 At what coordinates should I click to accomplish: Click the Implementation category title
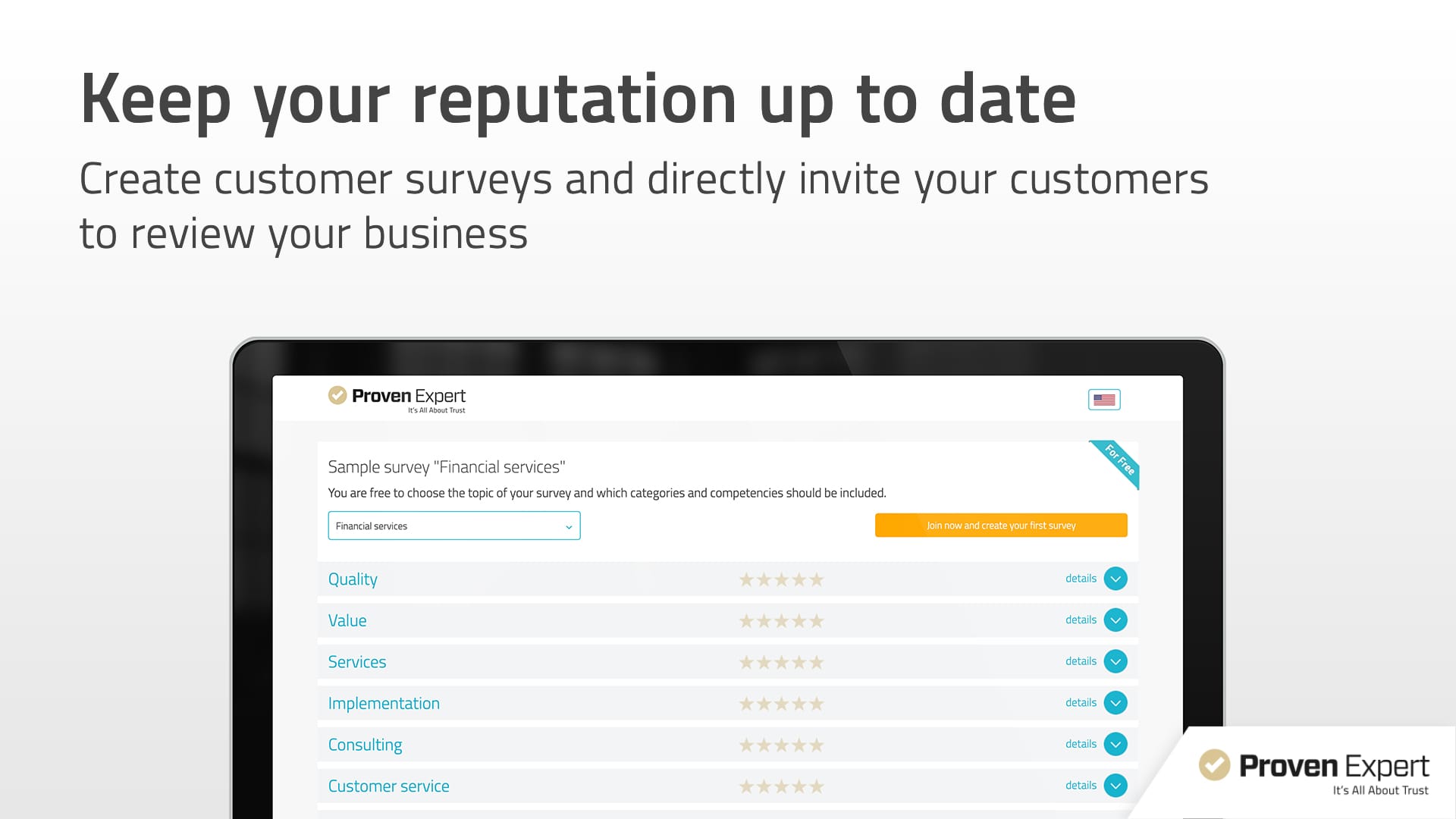point(384,704)
